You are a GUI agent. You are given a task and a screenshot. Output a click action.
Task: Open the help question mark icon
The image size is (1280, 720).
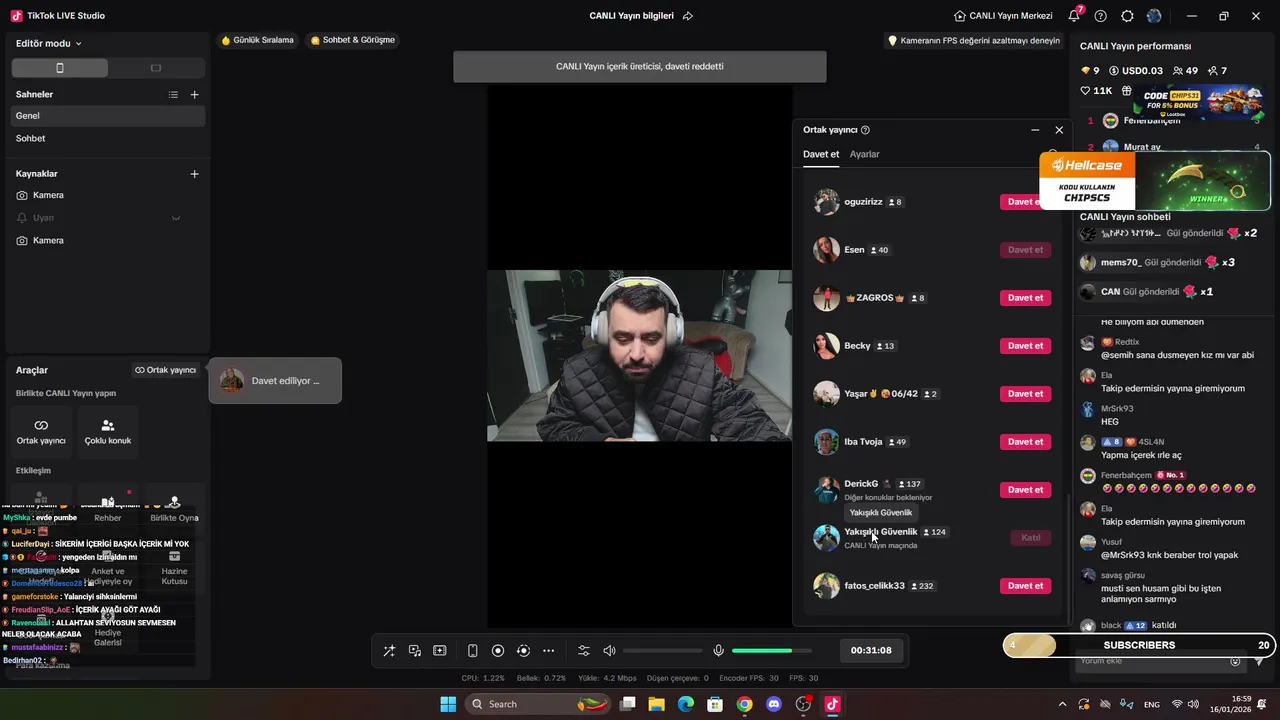click(1101, 16)
